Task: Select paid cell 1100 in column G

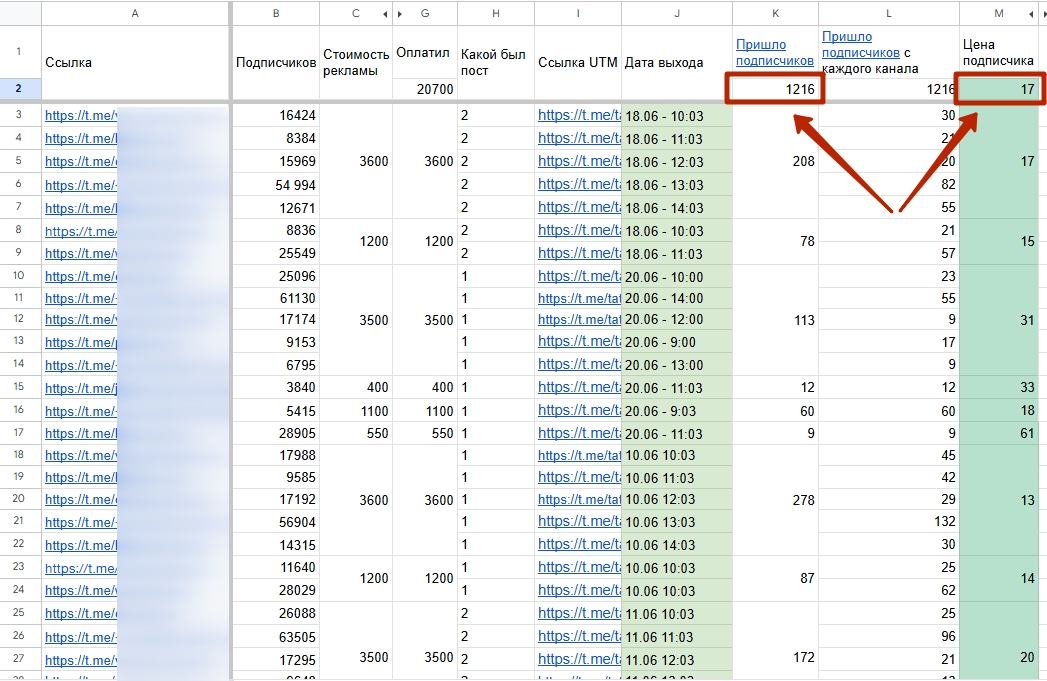Action: click(x=425, y=411)
